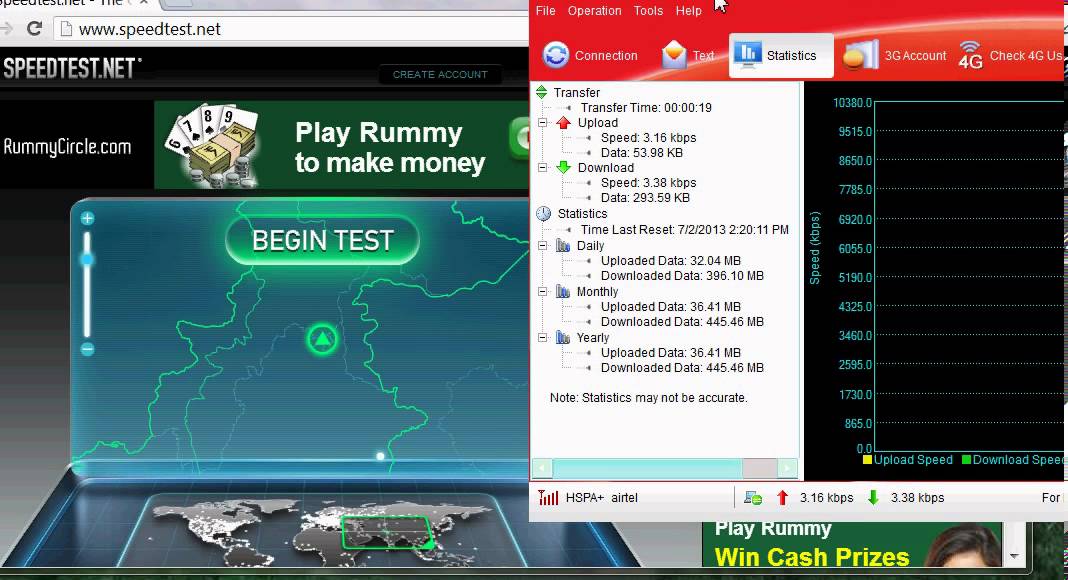Collapse the Download tree node
The image size is (1068, 580).
pos(543,167)
